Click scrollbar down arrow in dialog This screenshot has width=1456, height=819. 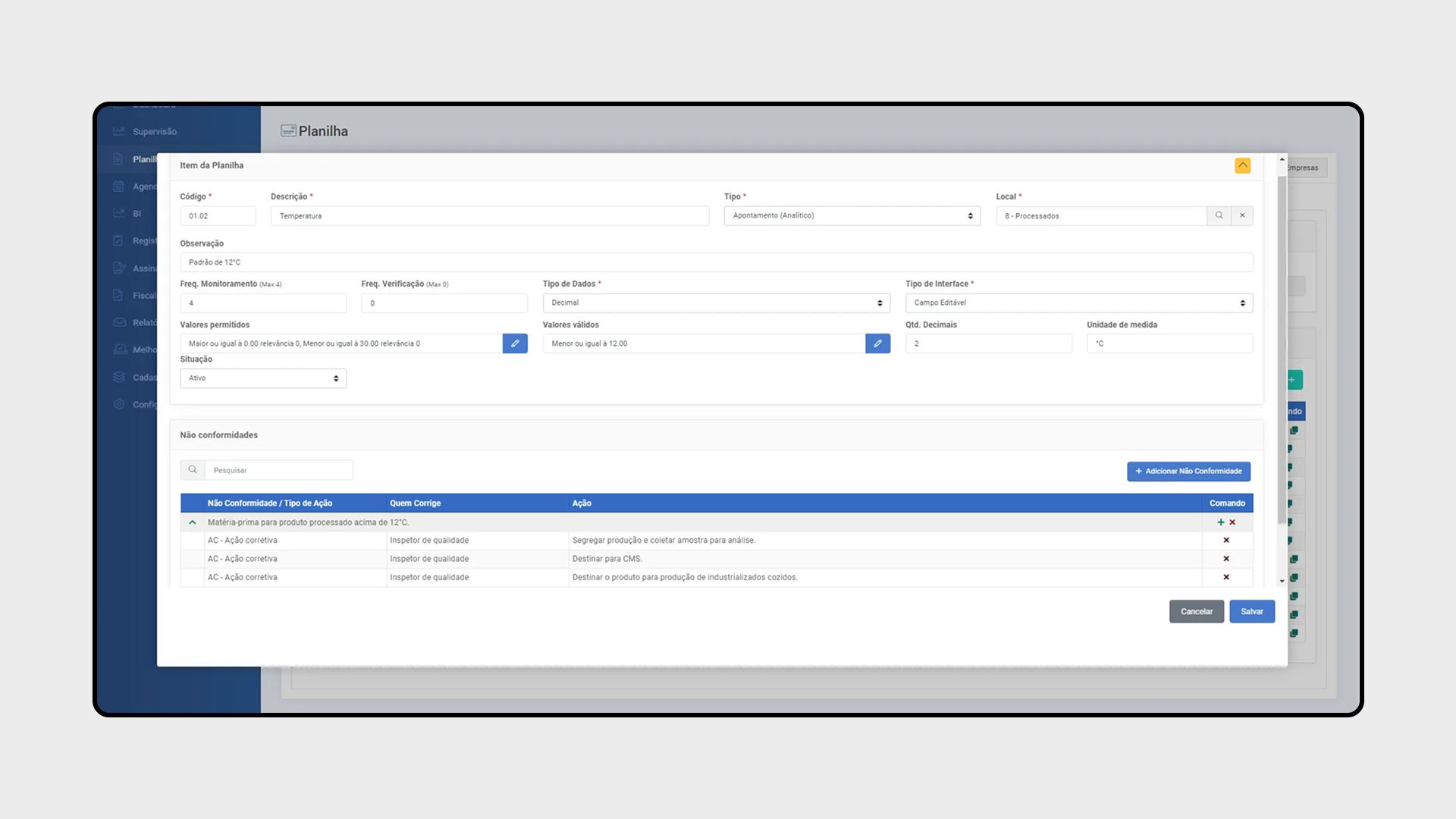point(1282,581)
